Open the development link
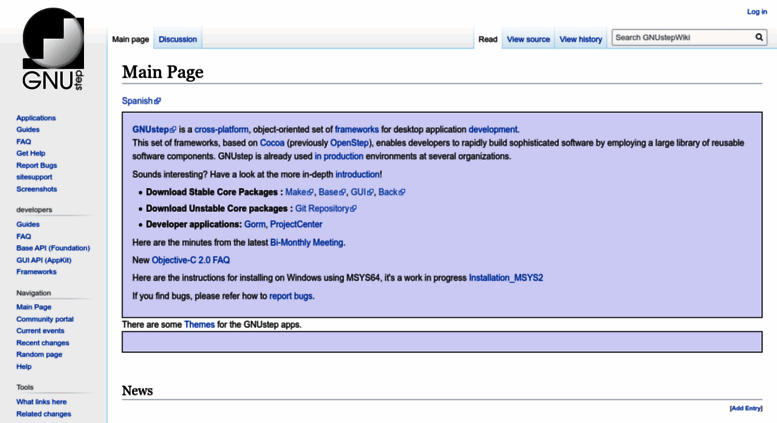This screenshot has height=423, width=777. coord(493,130)
